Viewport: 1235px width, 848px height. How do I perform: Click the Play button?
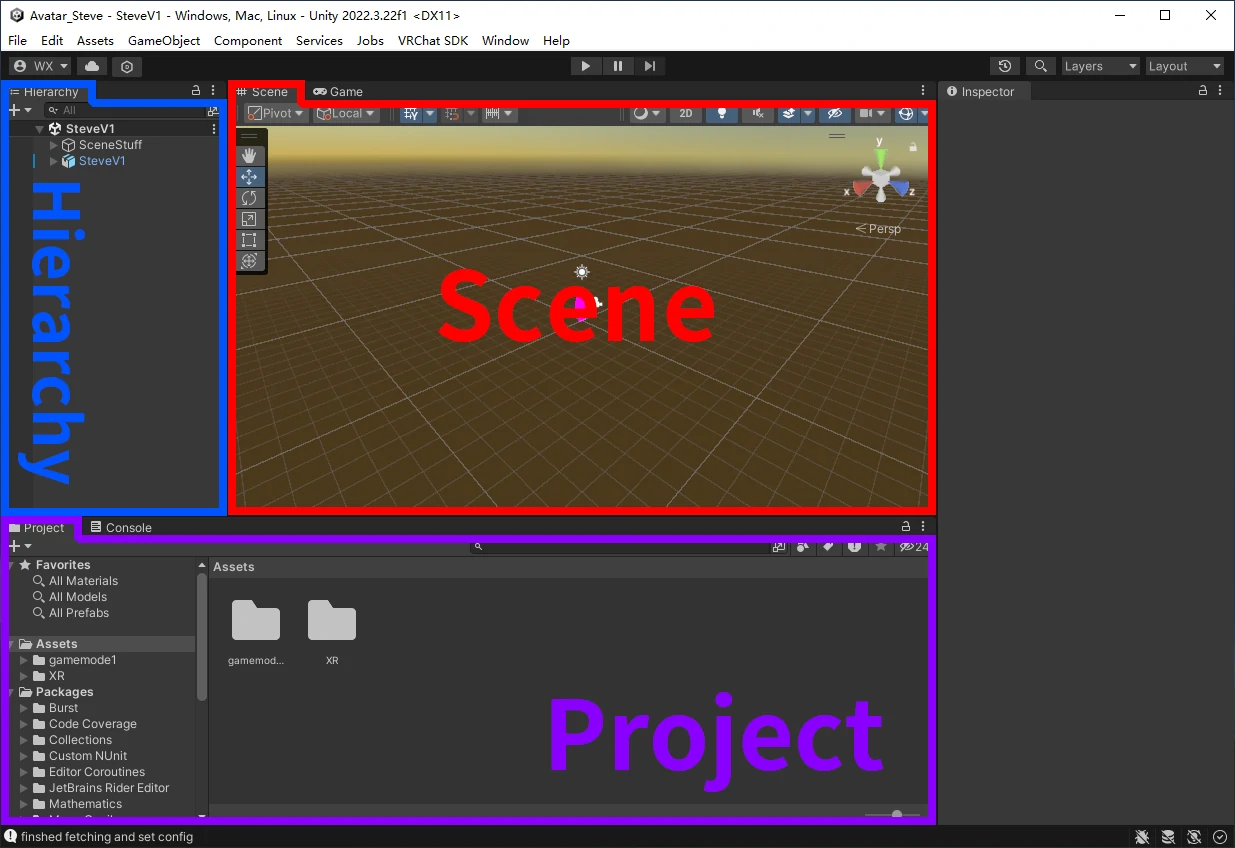[585, 66]
